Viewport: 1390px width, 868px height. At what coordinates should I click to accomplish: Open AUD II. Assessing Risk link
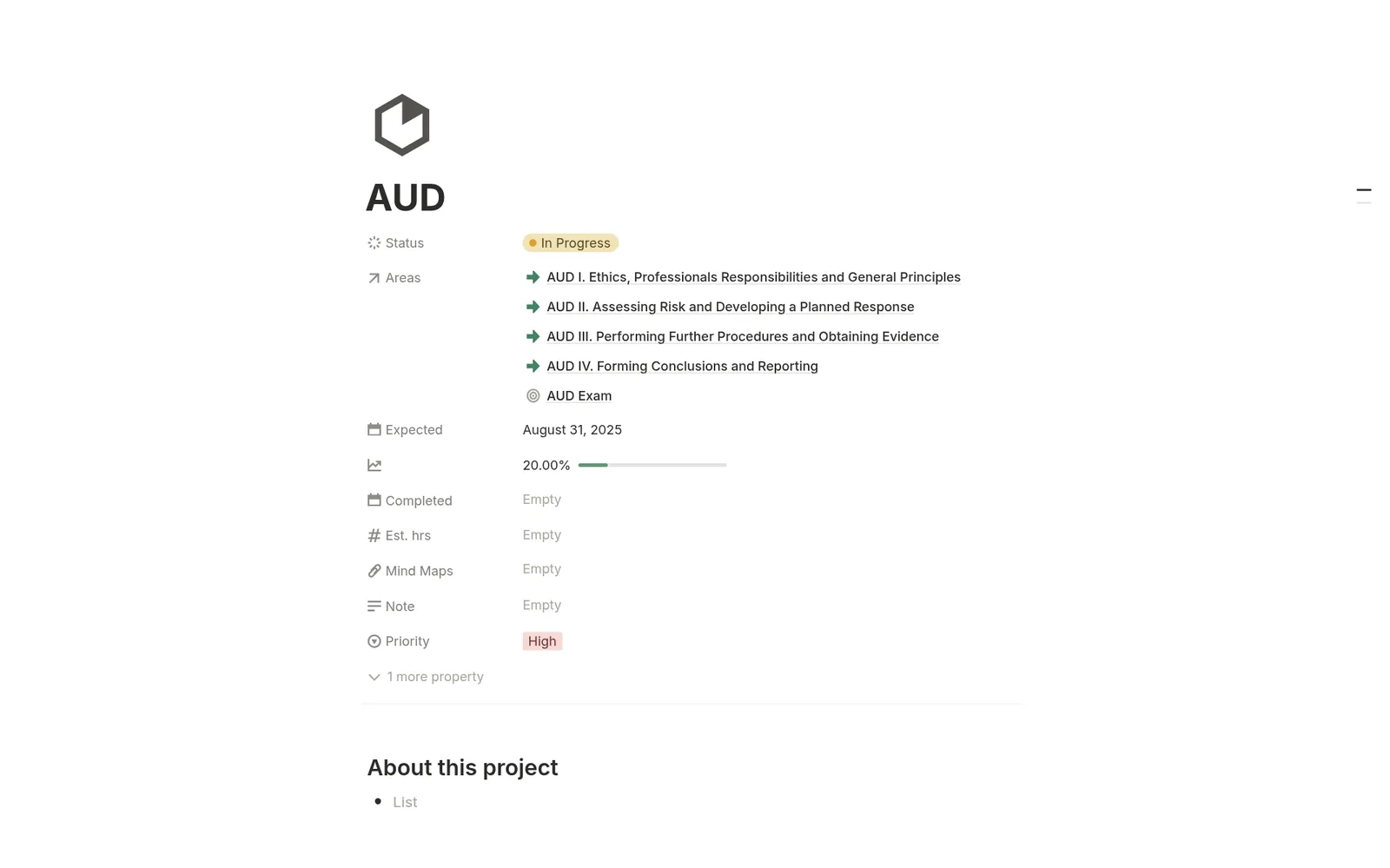pyautogui.click(x=731, y=307)
